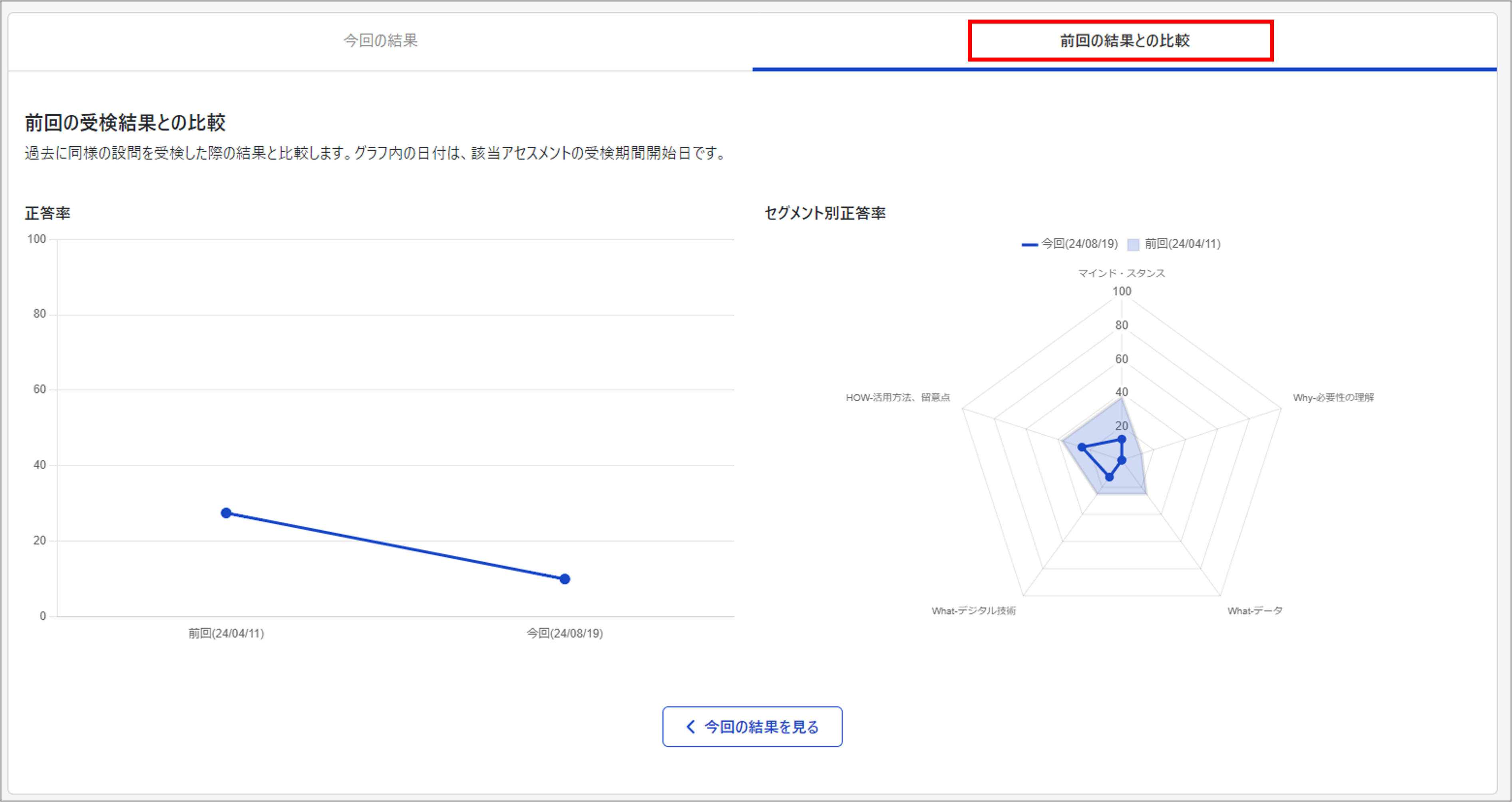Click the 今回の結果を見る button
The height and width of the screenshot is (802, 1512).
pos(752,727)
